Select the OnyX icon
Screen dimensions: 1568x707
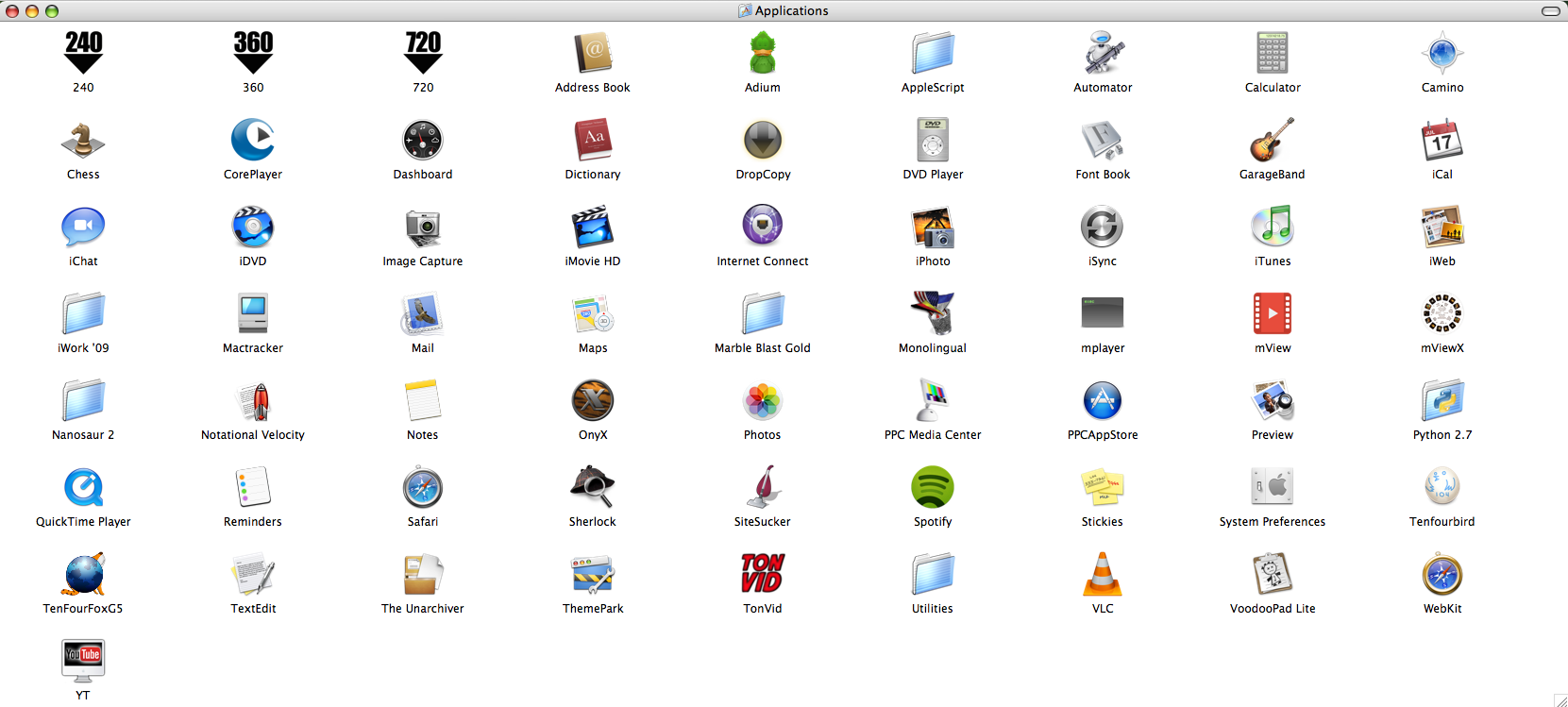[x=593, y=400]
